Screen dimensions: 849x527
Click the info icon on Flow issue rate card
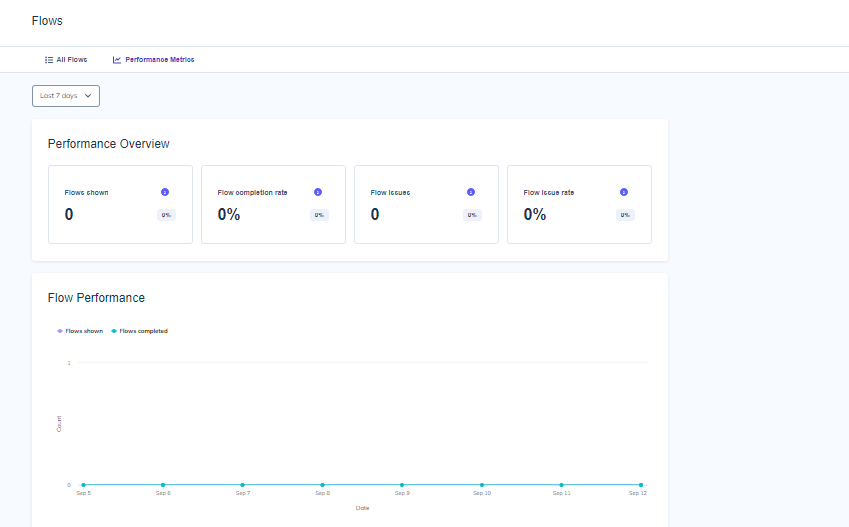(x=624, y=192)
